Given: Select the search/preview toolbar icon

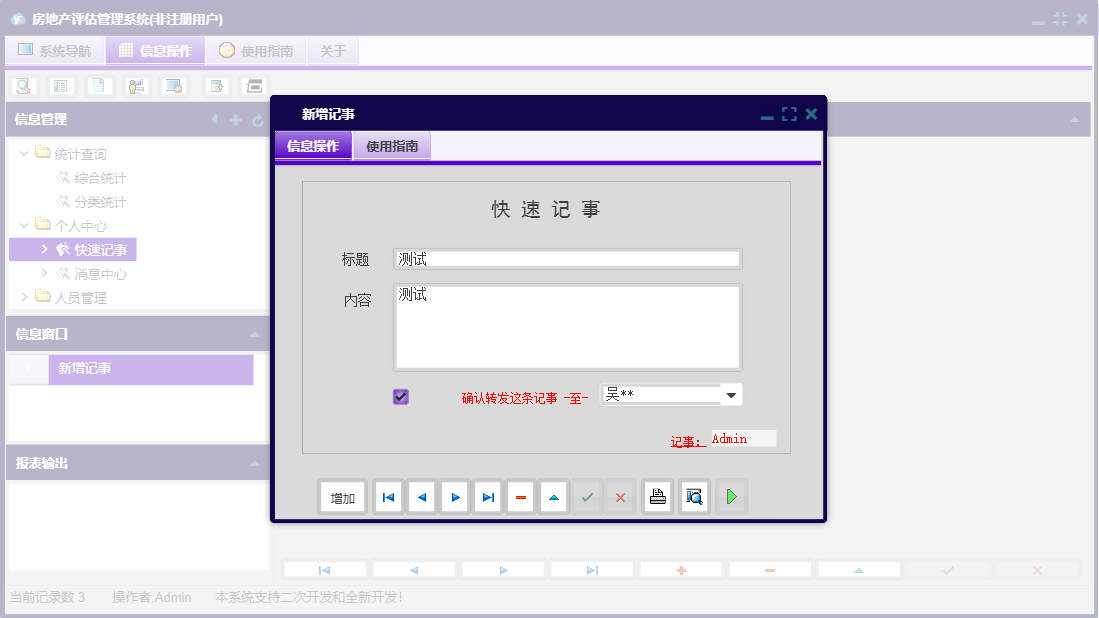Looking at the screenshot, I should pyautogui.click(x=23, y=86).
